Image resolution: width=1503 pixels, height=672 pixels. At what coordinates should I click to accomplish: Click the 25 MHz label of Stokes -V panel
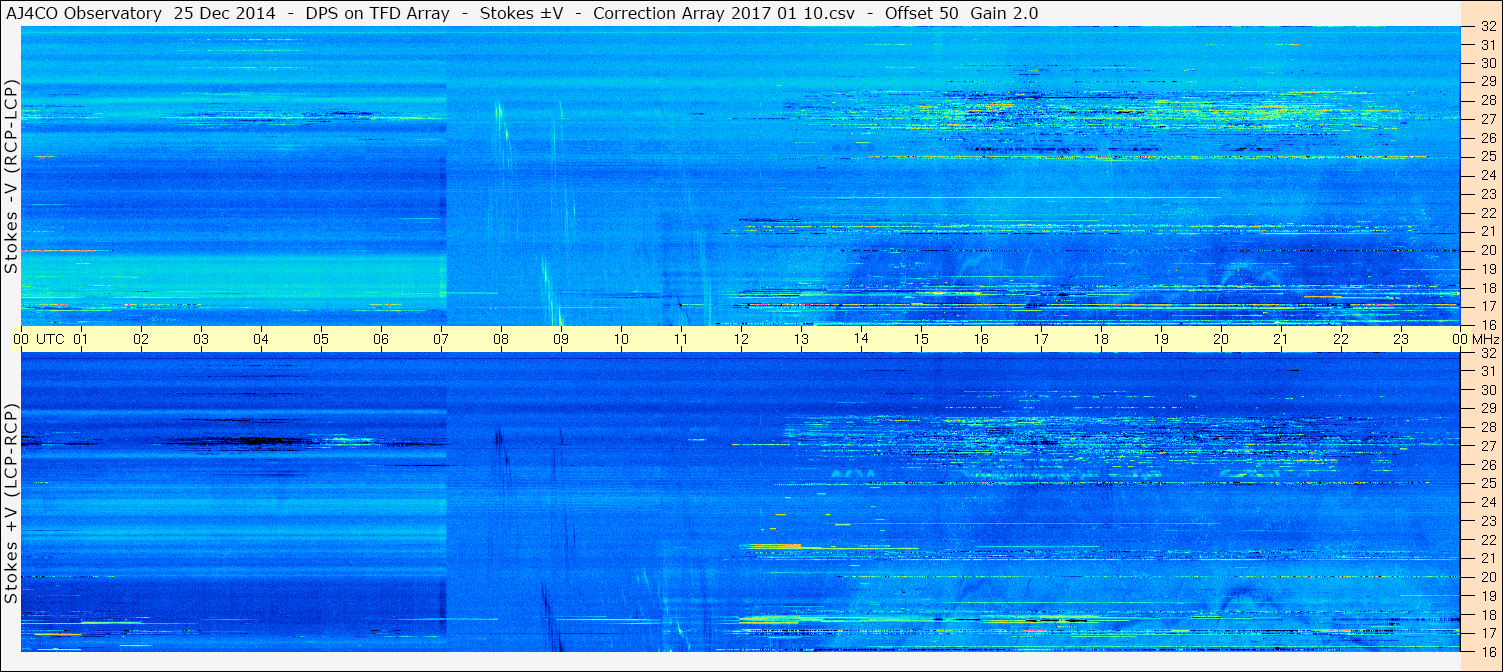coord(1487,156)
